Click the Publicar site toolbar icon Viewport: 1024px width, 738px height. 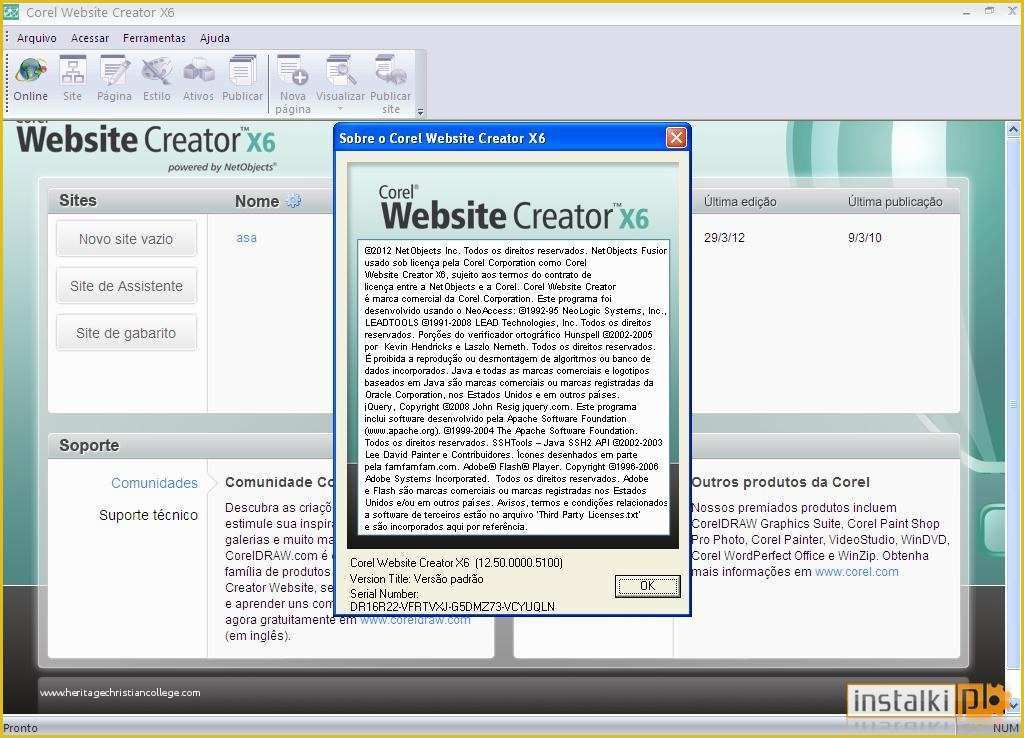pyautogui.click(x=391, y=84)
